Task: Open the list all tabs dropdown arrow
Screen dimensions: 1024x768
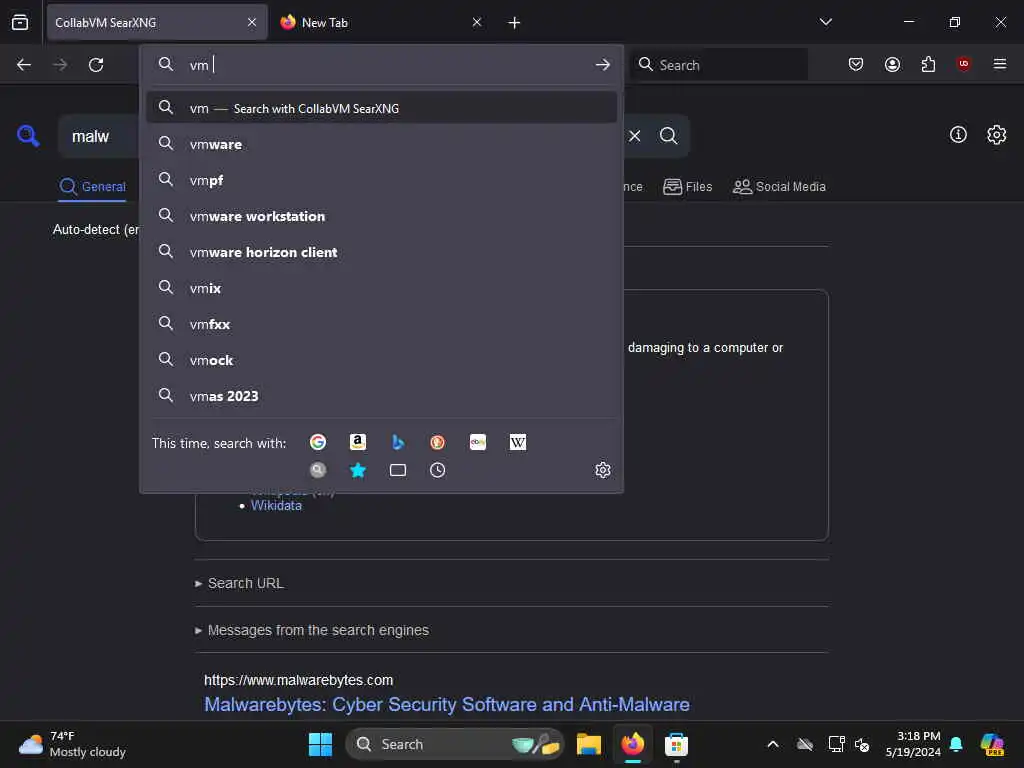Action: coord(825,22)
